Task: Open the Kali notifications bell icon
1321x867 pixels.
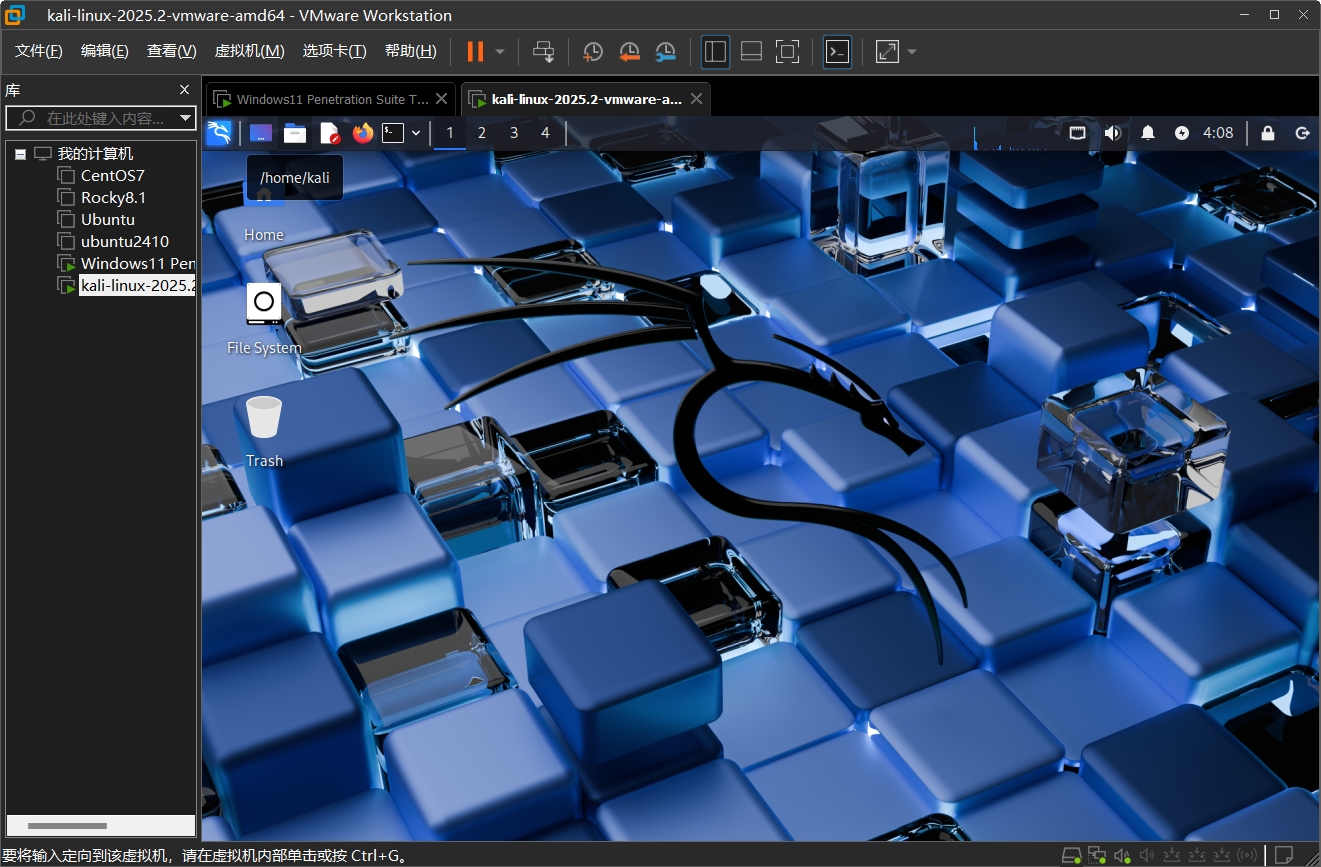Action: [1148, 133]
